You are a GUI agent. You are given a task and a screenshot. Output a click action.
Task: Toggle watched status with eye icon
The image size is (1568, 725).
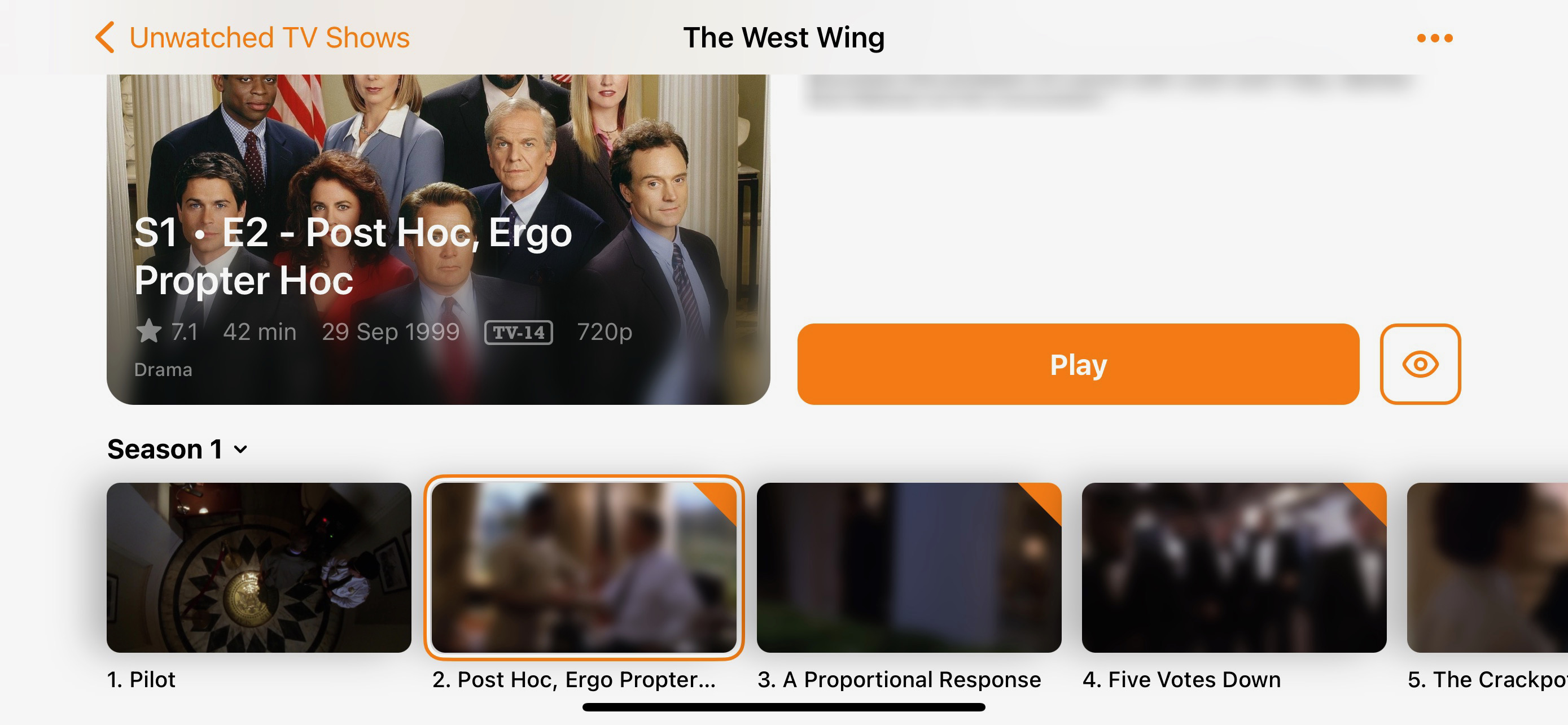coord(1420,364)
